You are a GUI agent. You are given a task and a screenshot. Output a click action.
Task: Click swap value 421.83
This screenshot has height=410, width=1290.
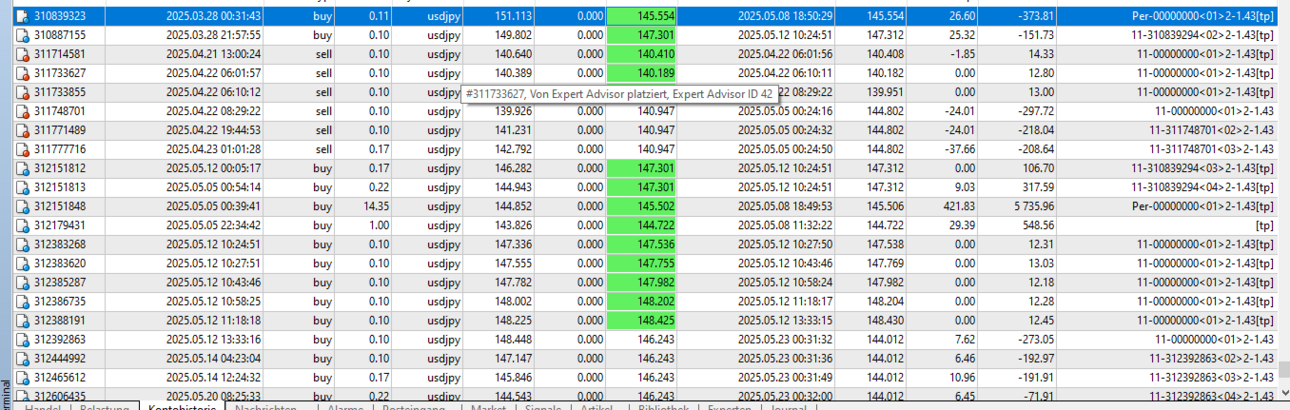pos(959,207)
